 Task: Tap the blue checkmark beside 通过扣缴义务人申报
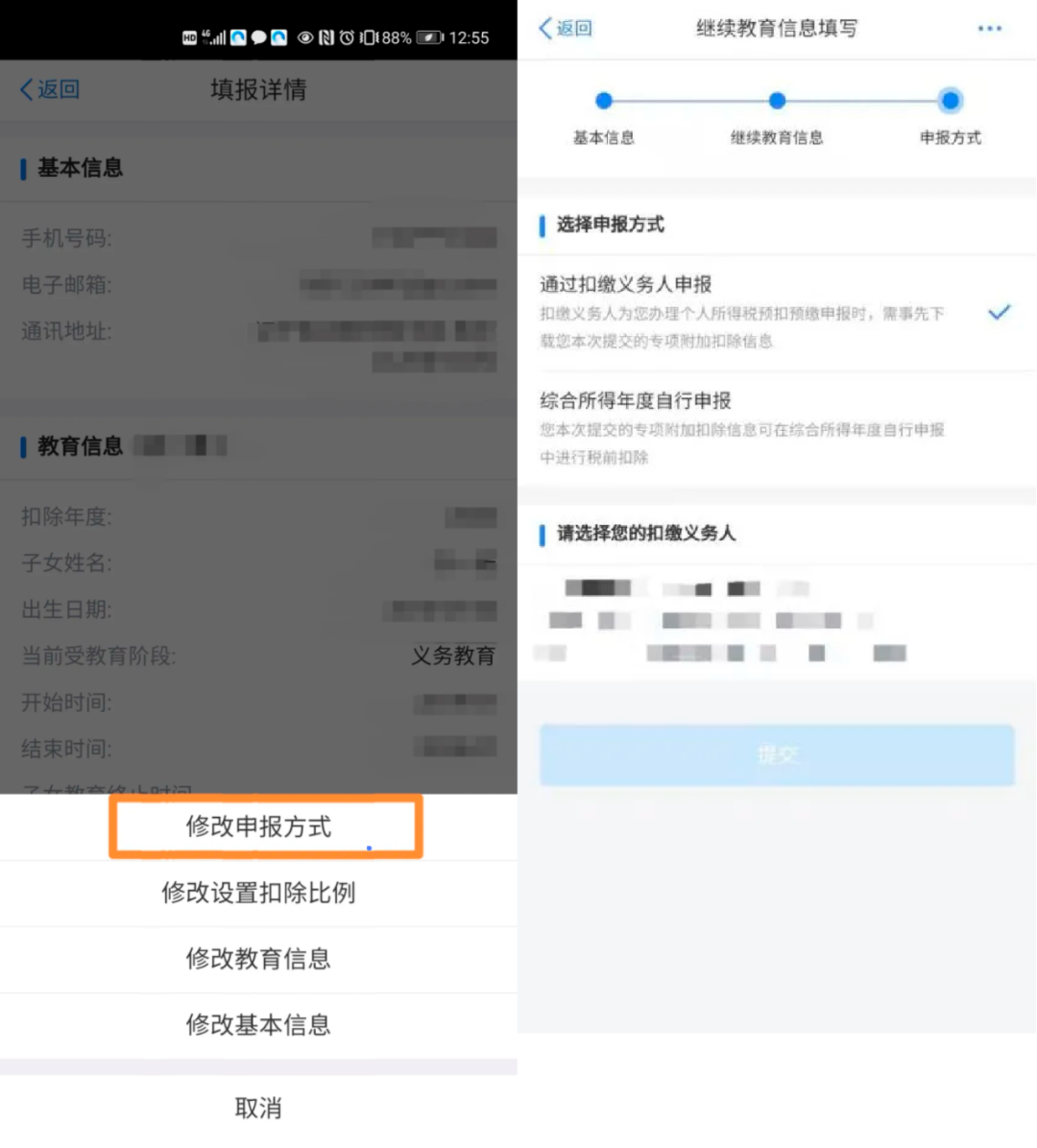pyautogui.click(x=999, y=313)
